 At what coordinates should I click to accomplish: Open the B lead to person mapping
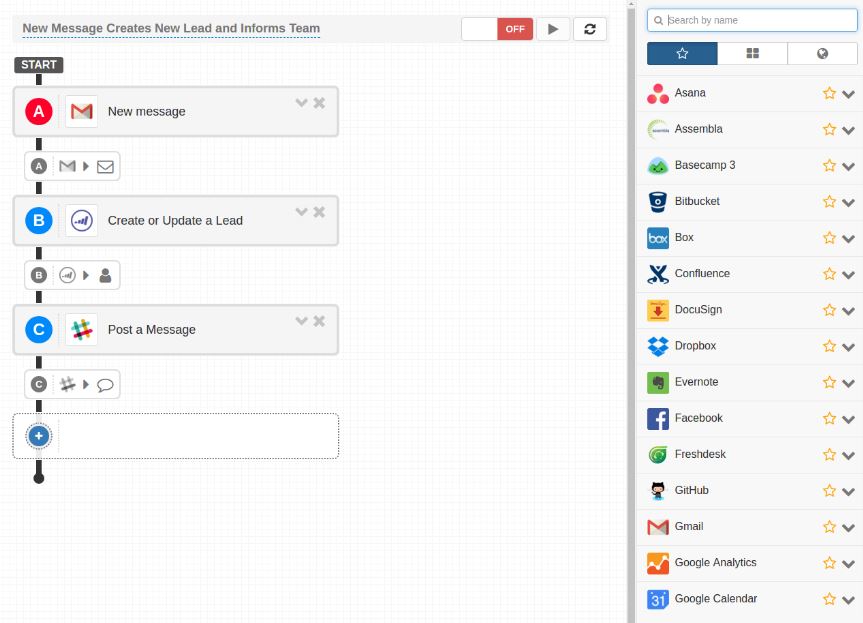72,275
